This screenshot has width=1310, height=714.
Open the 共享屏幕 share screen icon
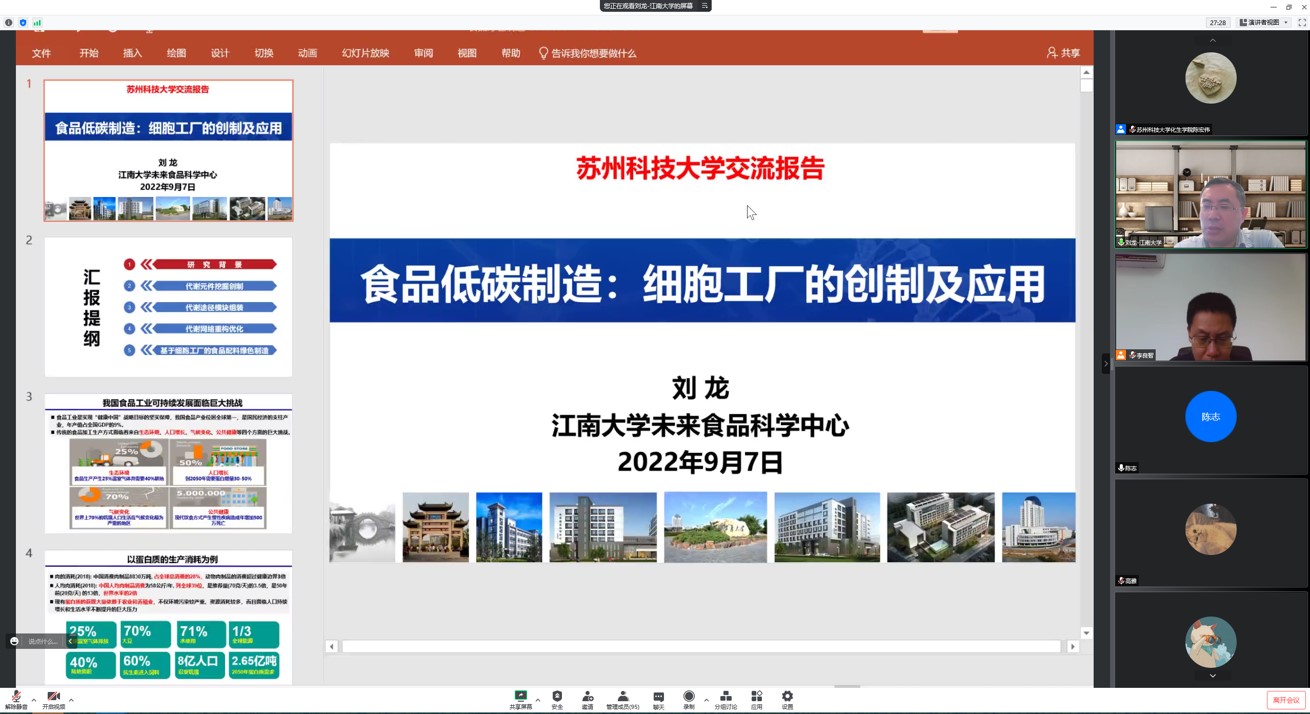click(520, 697)
